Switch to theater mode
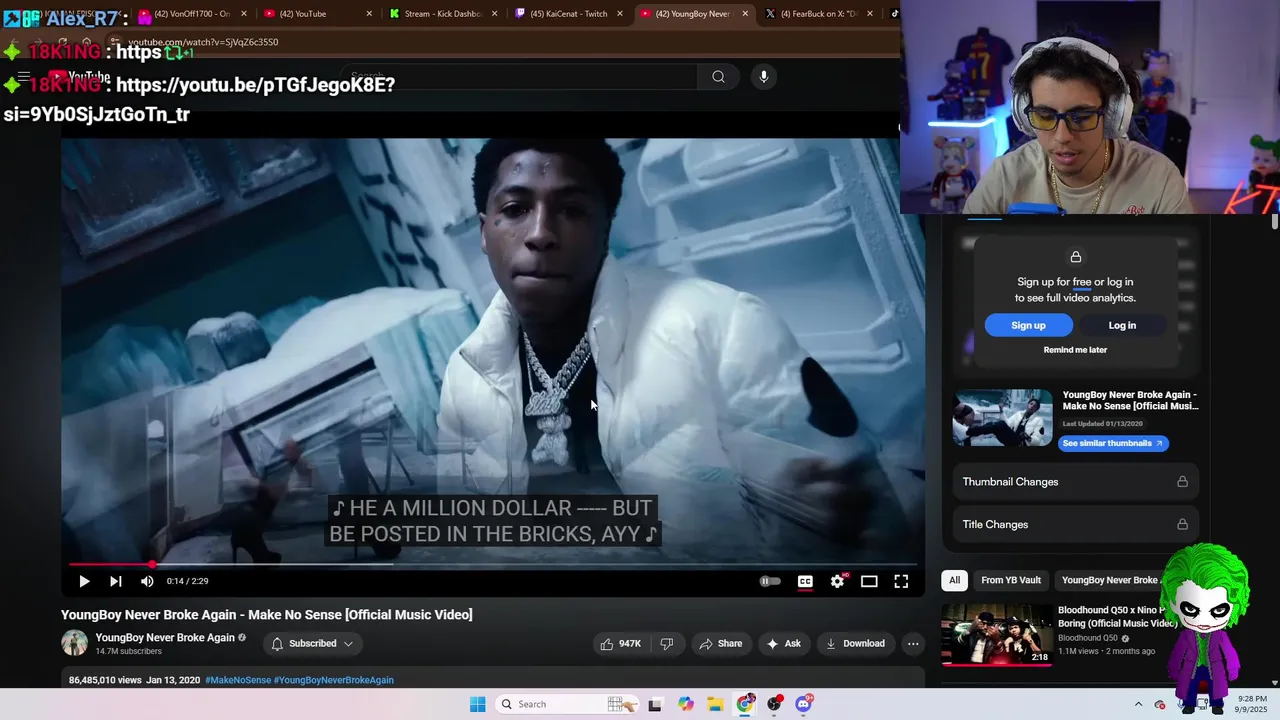The height and width of the screenshot is (720, 1280). point(869,581)
